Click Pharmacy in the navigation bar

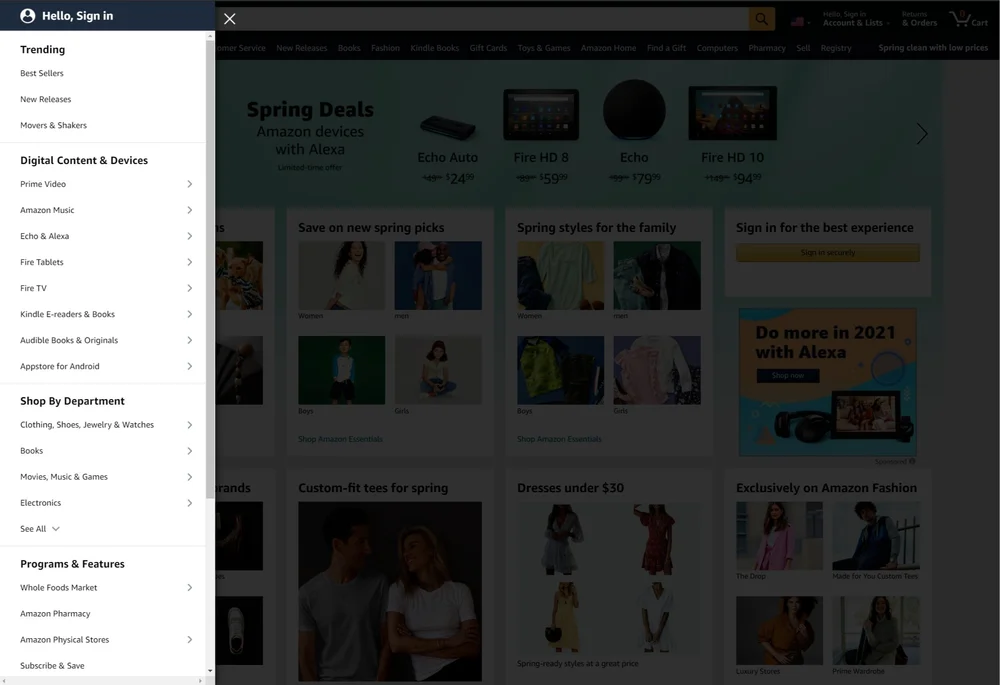(x=767, y=48)
